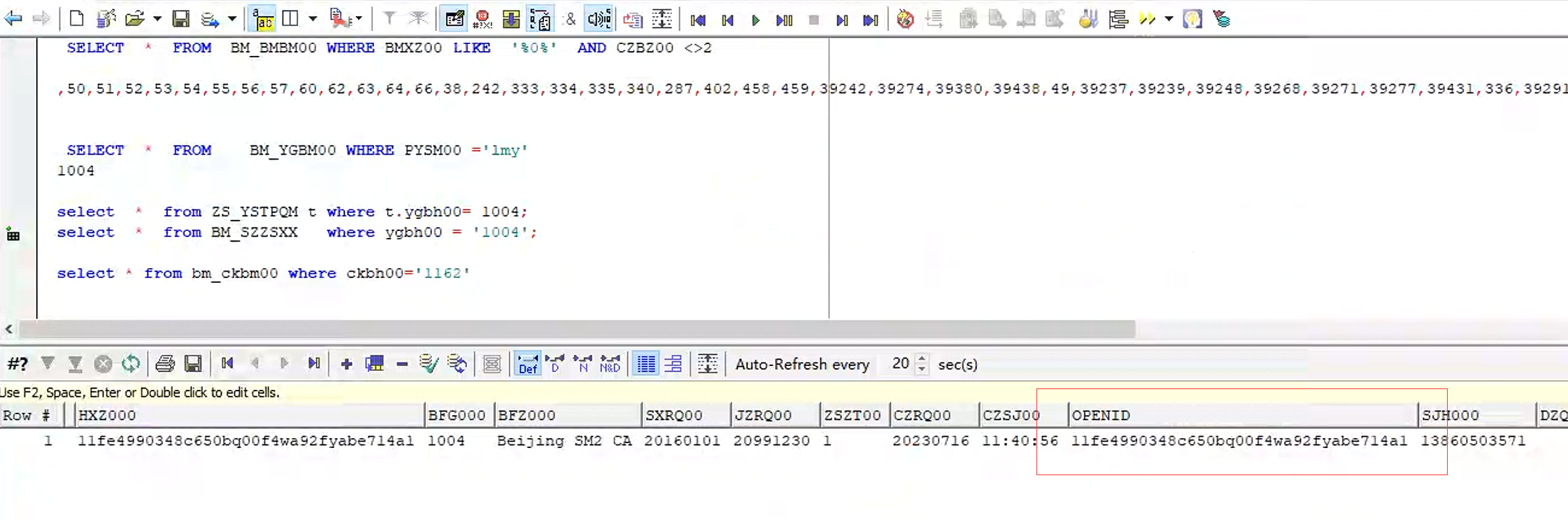Toggle the yellow 'ab' highlight button
Screen dimensions: 1568x520
pos(263,19)
